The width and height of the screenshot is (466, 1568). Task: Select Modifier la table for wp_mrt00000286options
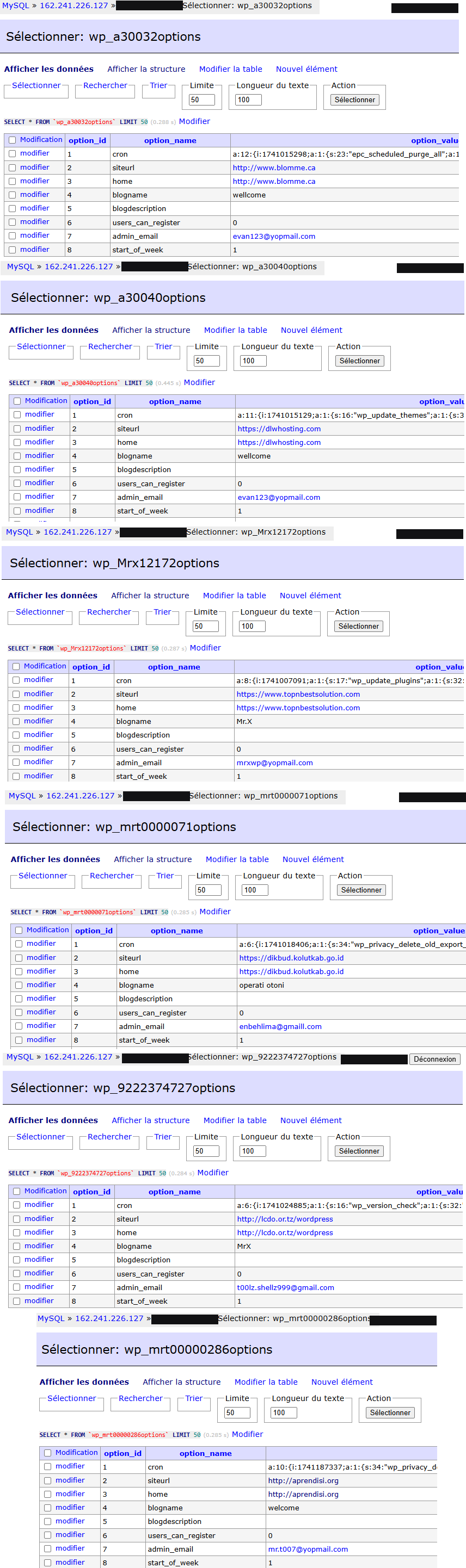coord(266,1382)
